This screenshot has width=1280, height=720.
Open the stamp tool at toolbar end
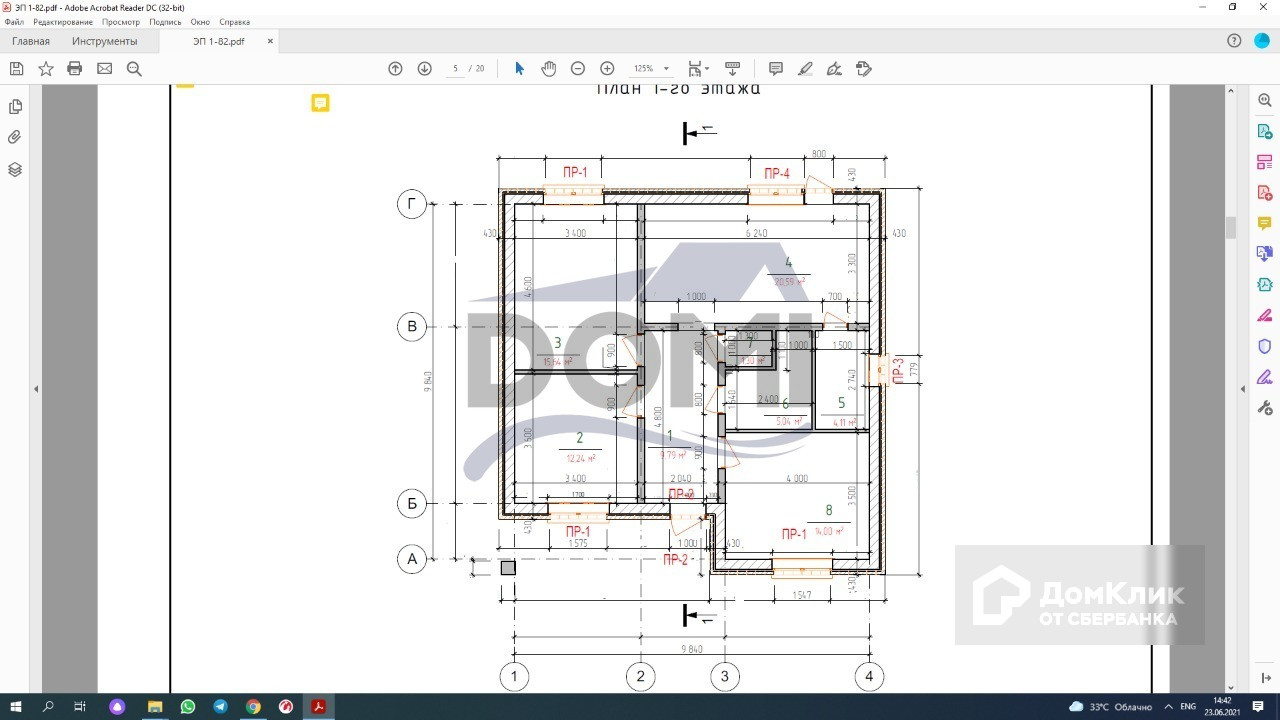pyautogui.click(x=864, y=69)
